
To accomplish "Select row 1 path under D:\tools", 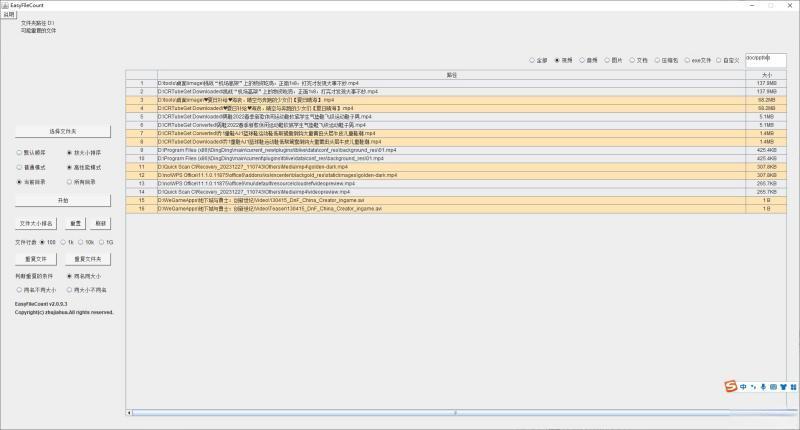I will pos(452,83).
